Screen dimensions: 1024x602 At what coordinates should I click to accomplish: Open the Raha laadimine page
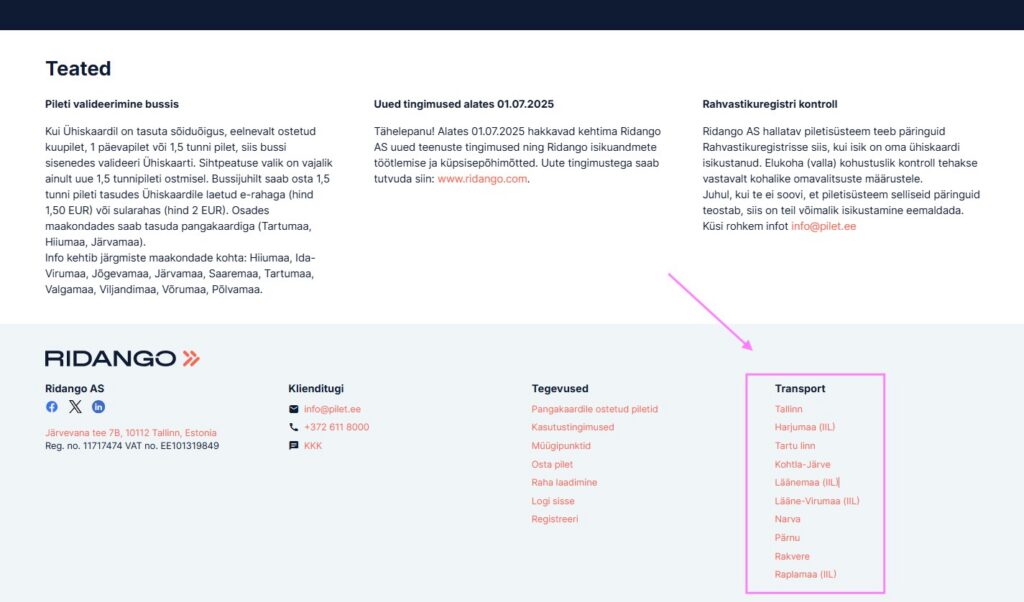(564, 482)
